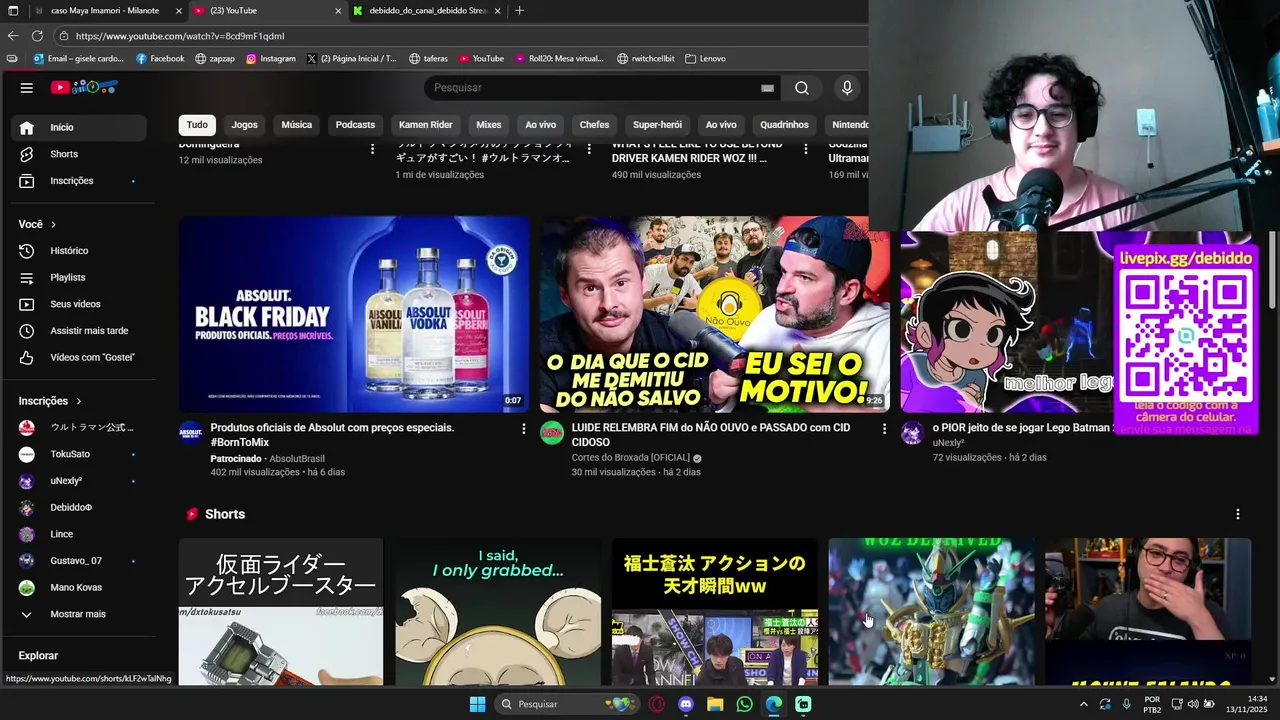Screen dimensions: 1280x720
Task: Open more options for Domingueira video
Action: click(373, 149)
